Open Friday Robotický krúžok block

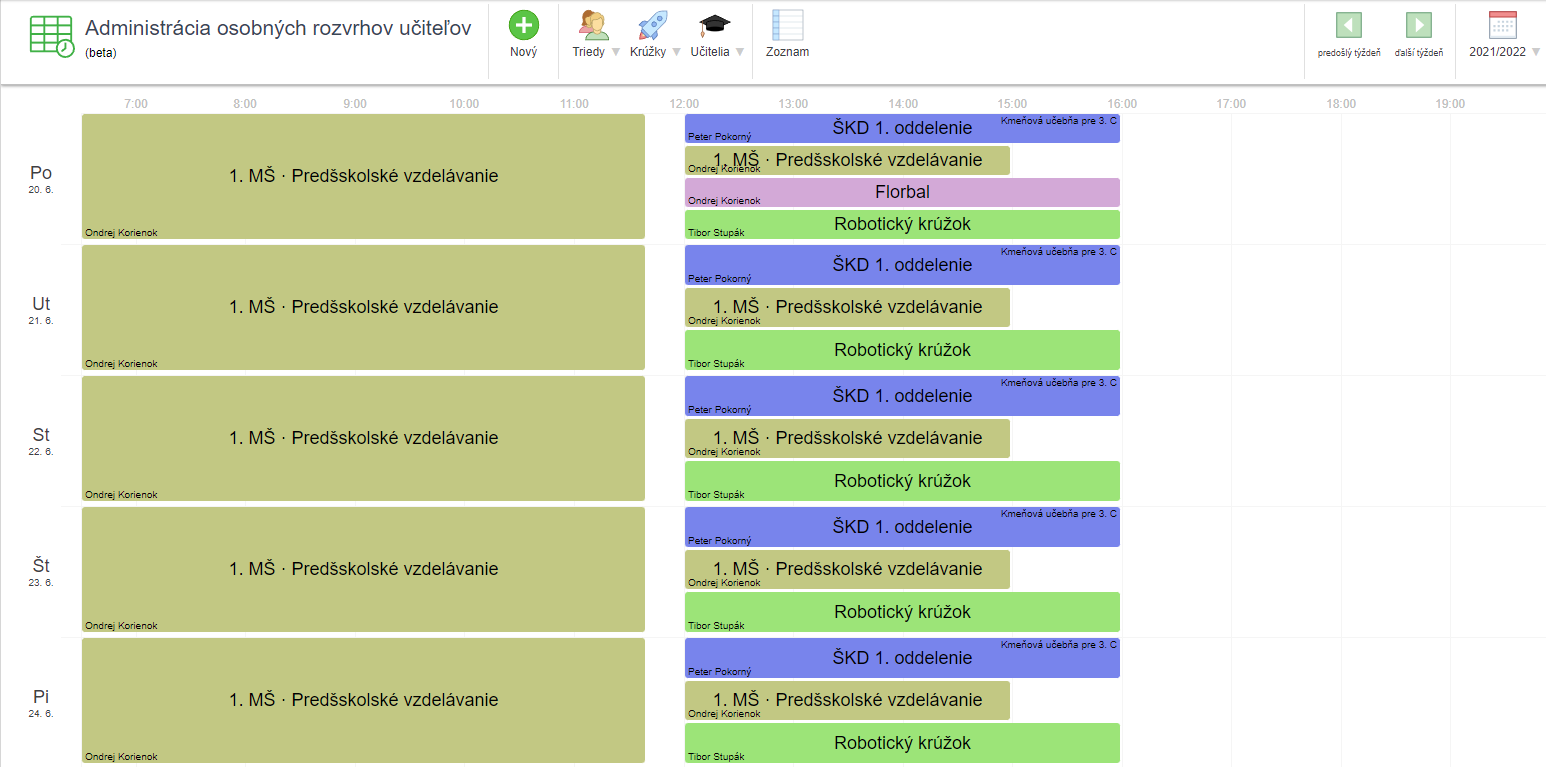click(x=902, y=743)
